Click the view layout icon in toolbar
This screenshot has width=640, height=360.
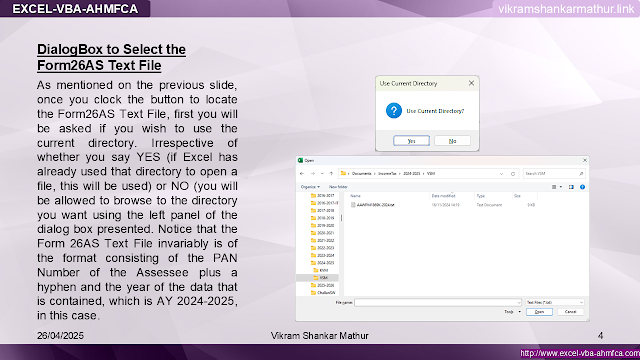tap(554, 187)
